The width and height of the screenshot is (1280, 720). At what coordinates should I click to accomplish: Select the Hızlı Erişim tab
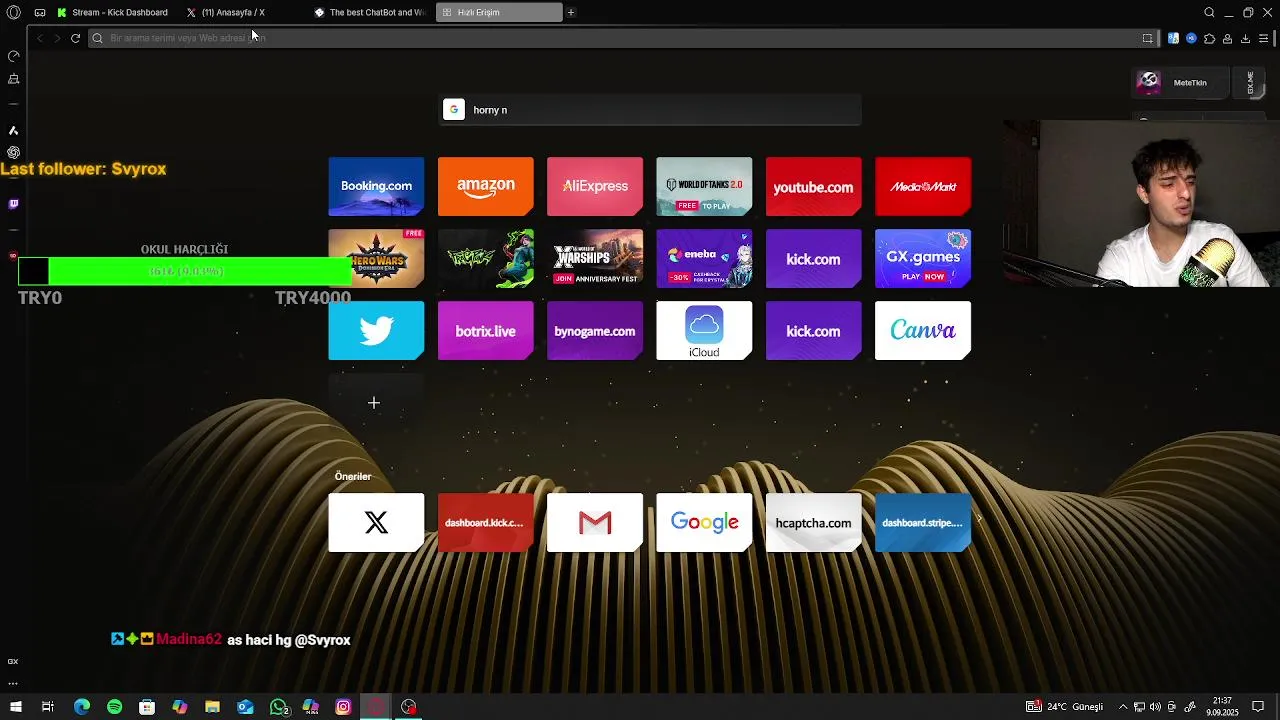(x=499, y=12)
